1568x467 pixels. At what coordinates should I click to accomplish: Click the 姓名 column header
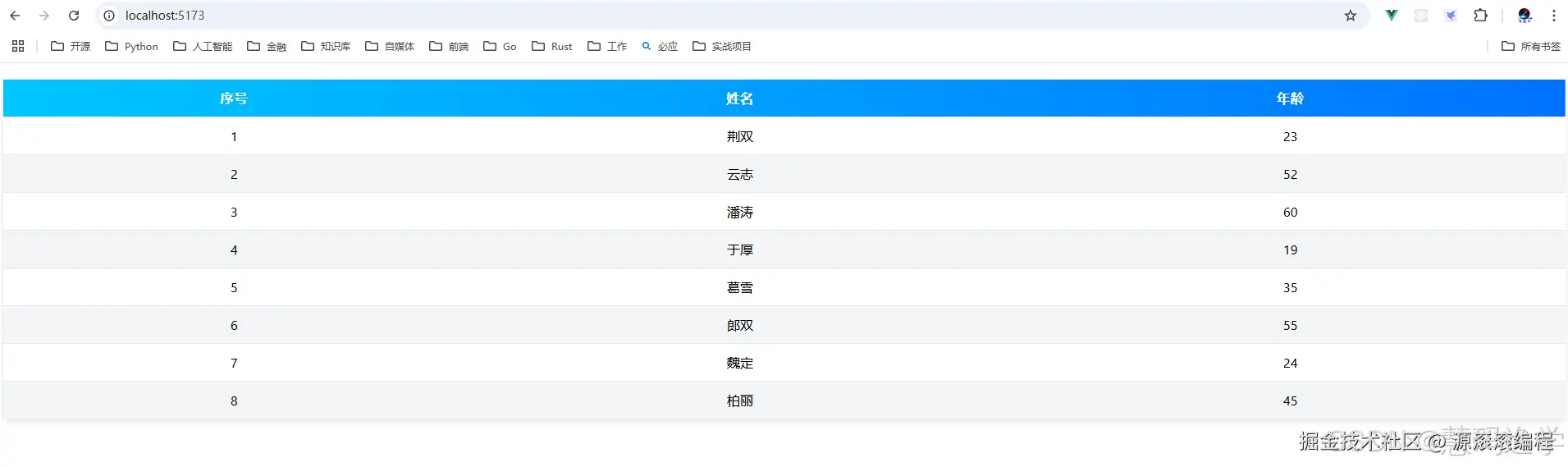(739, 98)
